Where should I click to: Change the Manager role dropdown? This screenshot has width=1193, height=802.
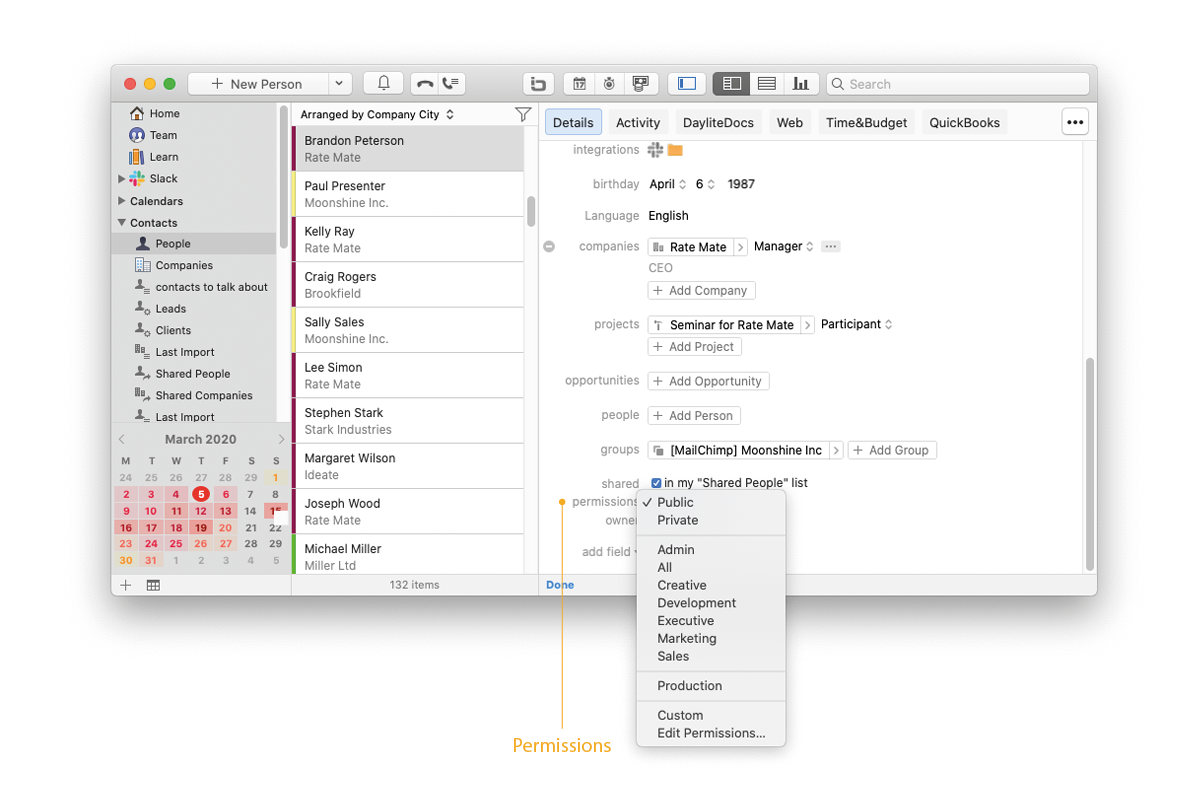[784, 247]
